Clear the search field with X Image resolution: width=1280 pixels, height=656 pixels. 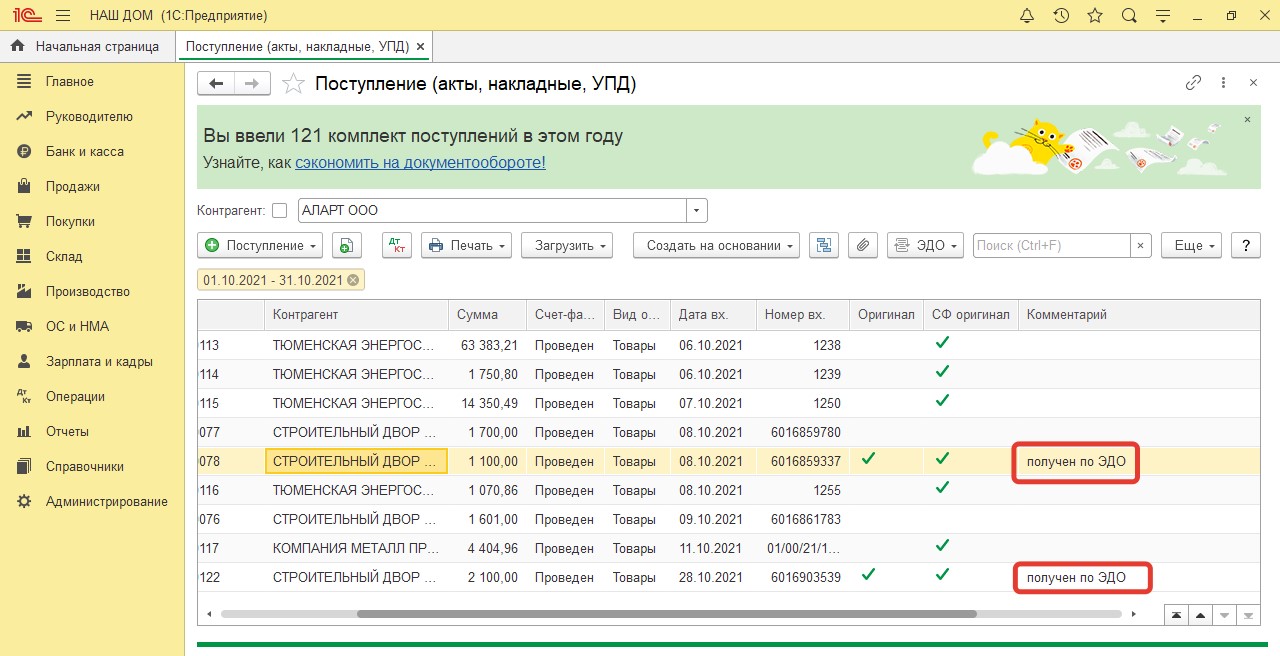point(1141,245)
